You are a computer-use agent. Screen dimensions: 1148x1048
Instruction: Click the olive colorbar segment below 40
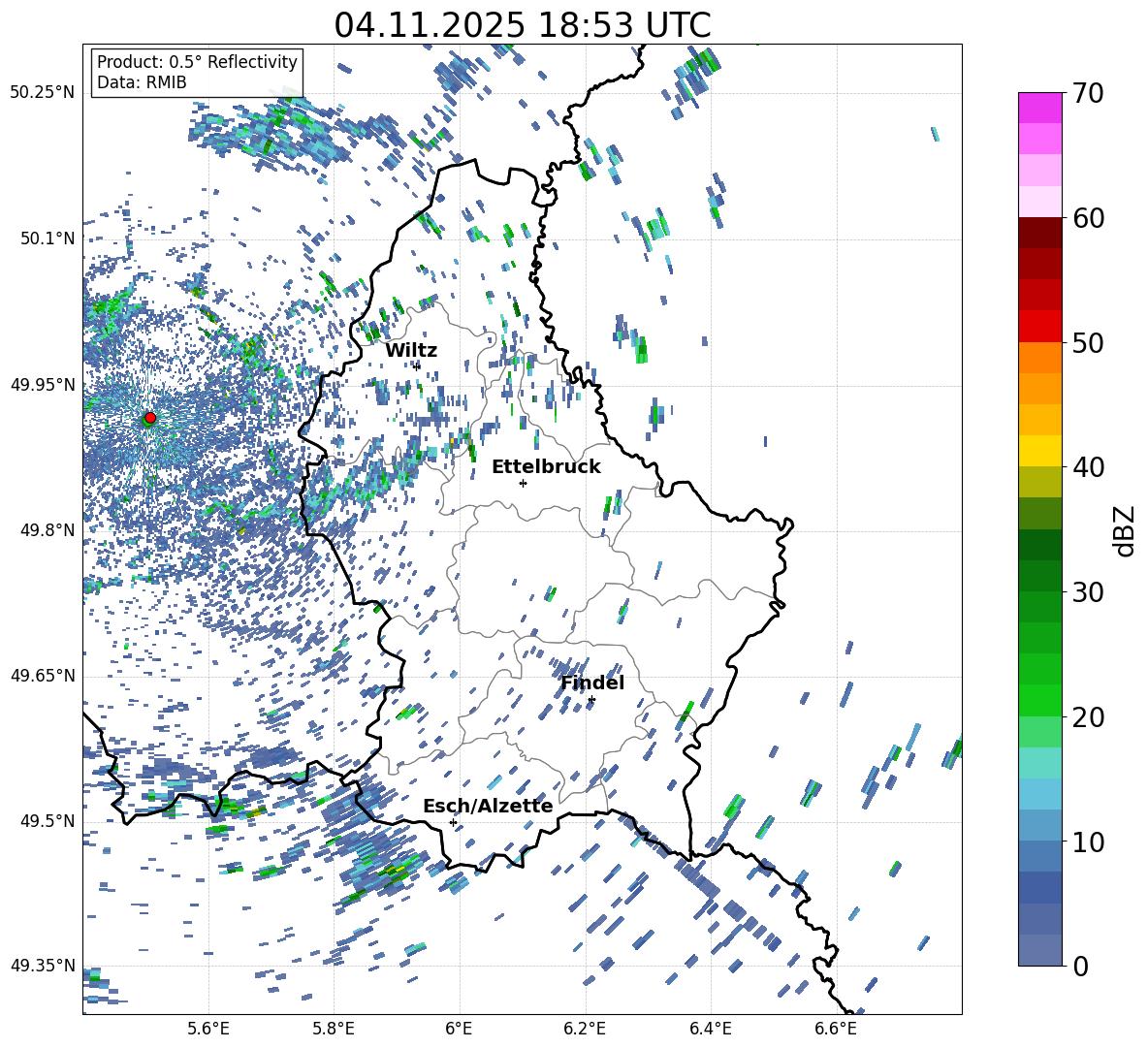(x=1039, y=482)
